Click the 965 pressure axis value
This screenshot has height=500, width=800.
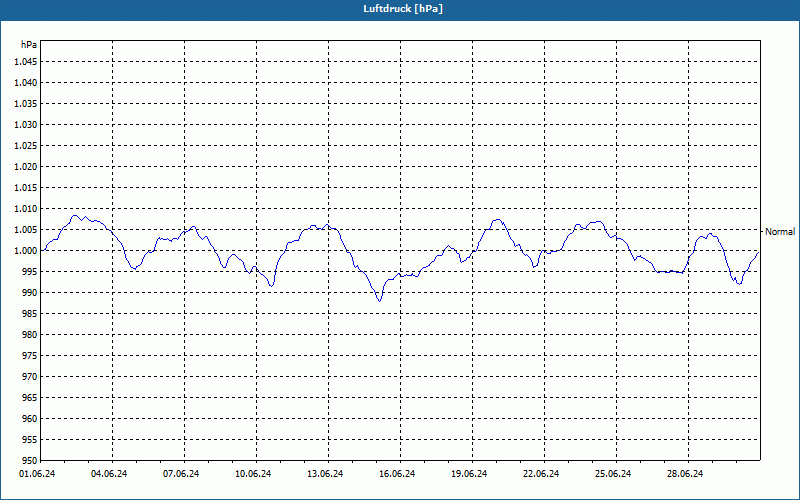coord(30,397)
